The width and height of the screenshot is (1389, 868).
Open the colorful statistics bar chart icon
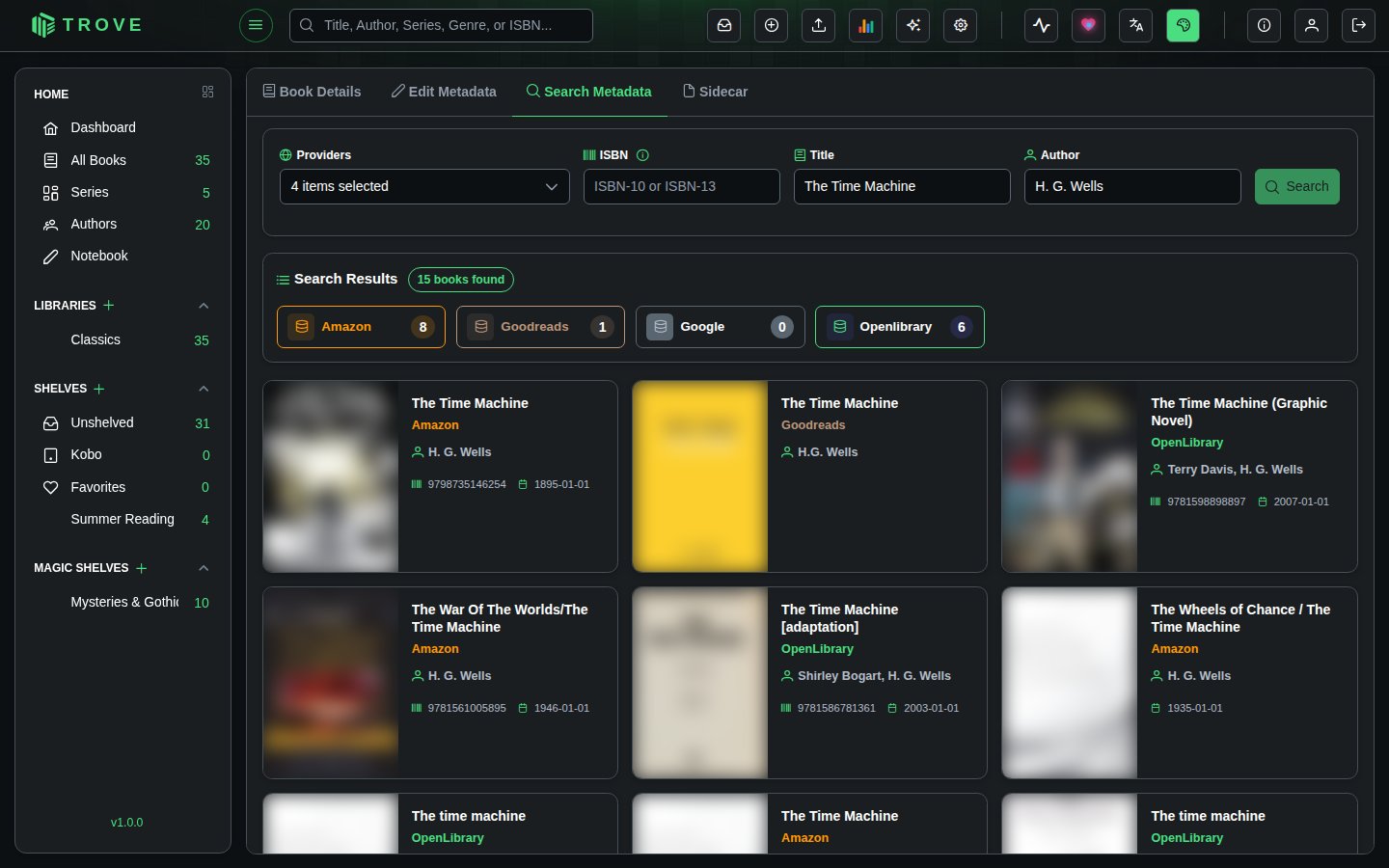click(x=866, y=25)
